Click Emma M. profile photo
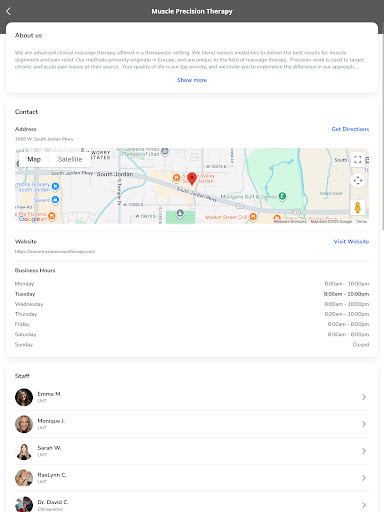The image size is (384, 512). pos(24,397)
